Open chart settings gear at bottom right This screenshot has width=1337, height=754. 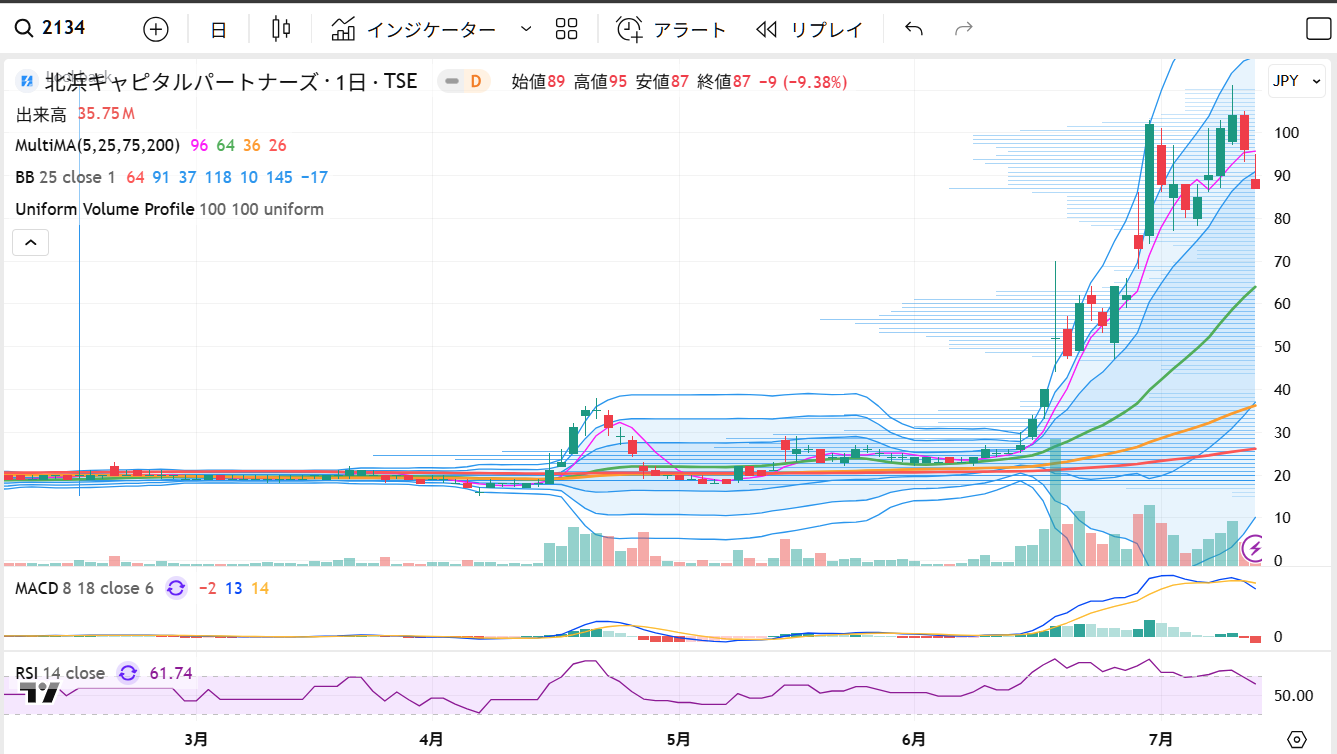tap(1297, 740)
